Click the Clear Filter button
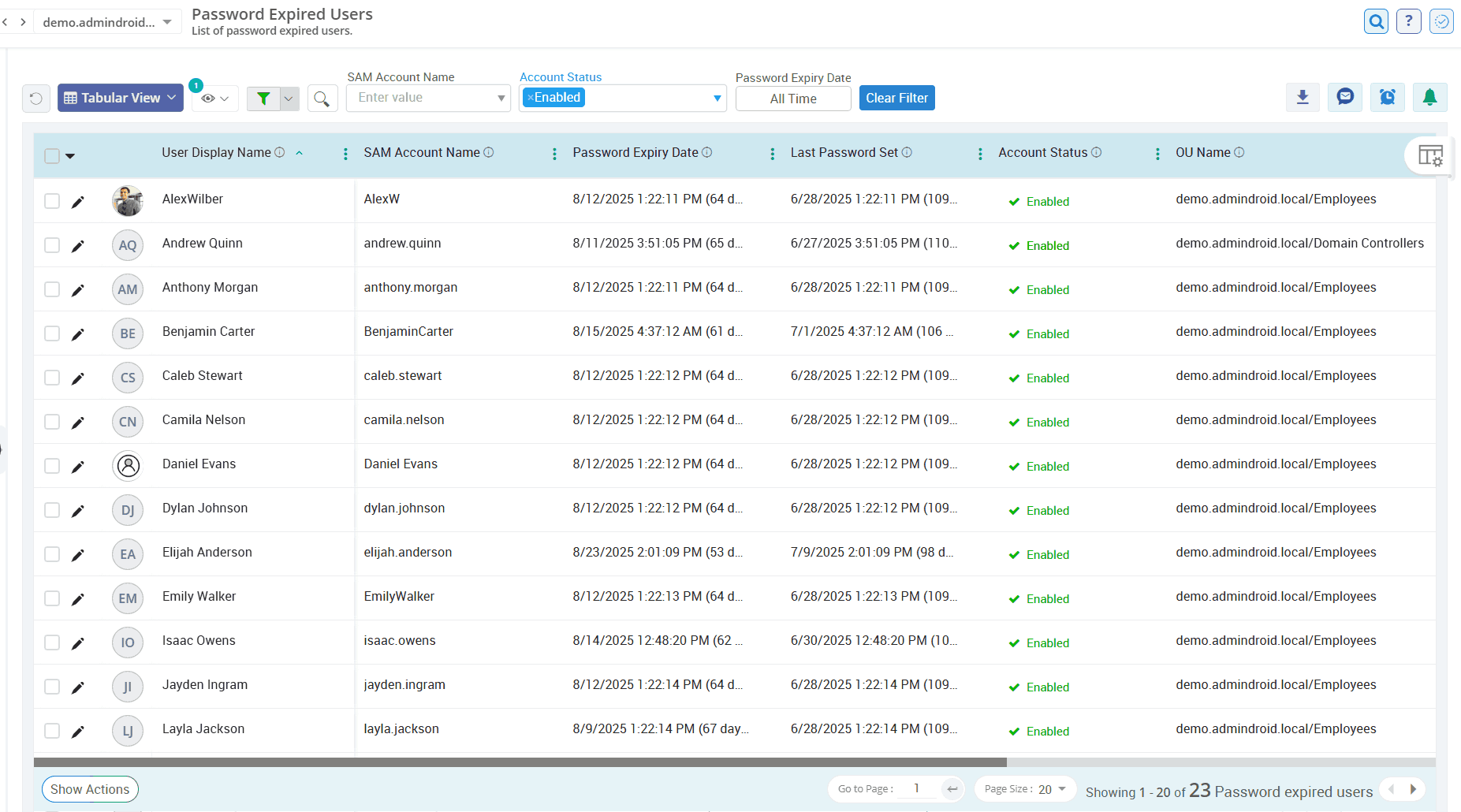Image resolution: width=1461 pixels, height=812 pixels. pyautogui.click(x=896, y=97)
